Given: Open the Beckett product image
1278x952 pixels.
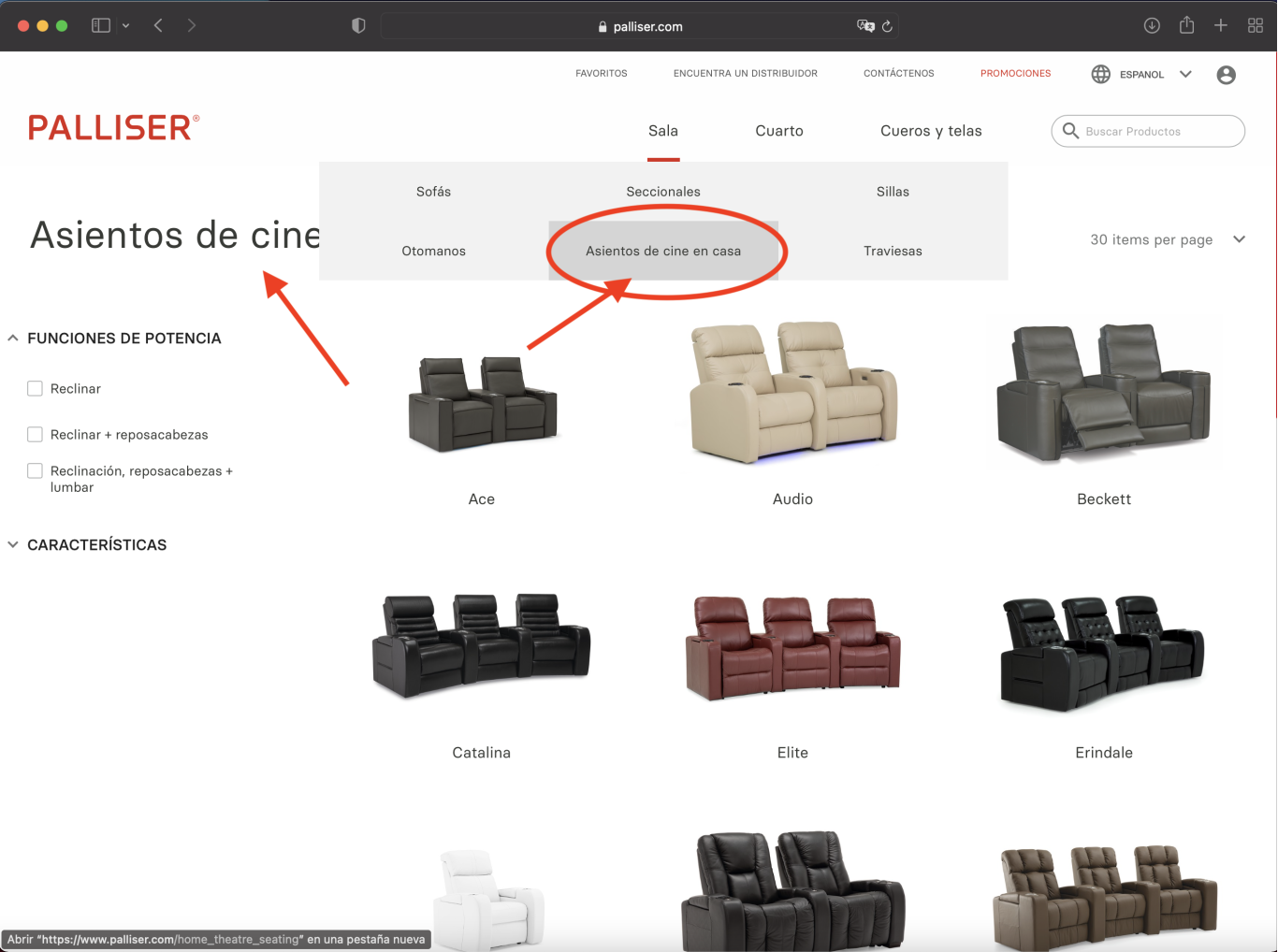Looking at the screenshot, I should (x=1104, y=393).
